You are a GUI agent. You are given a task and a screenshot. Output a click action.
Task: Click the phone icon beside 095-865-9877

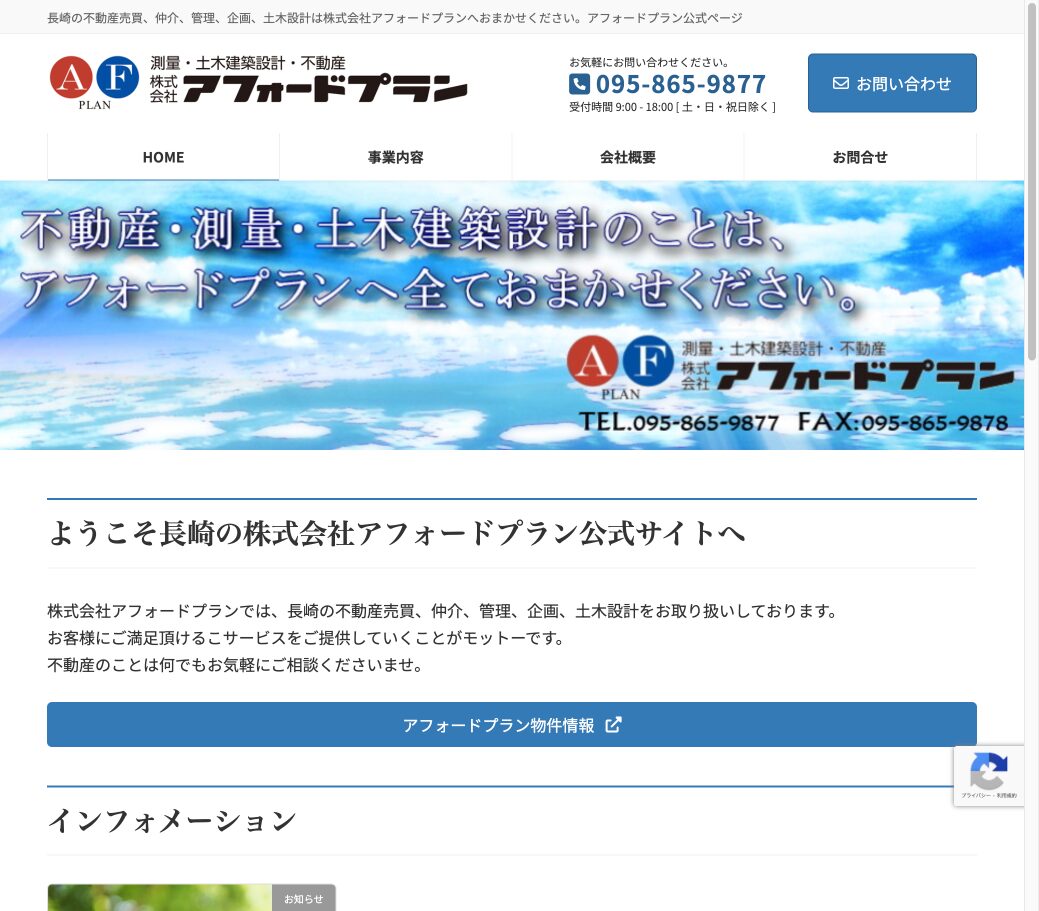(x=579, y=84)
